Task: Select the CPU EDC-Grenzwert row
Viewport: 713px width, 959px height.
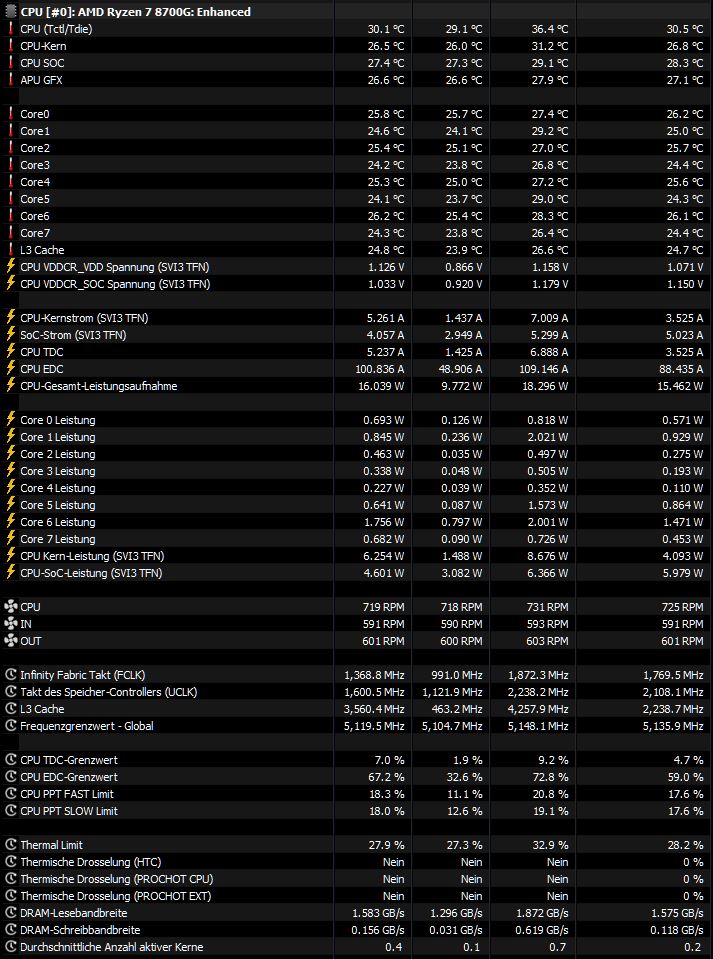Action: click(x=356, y=777)
